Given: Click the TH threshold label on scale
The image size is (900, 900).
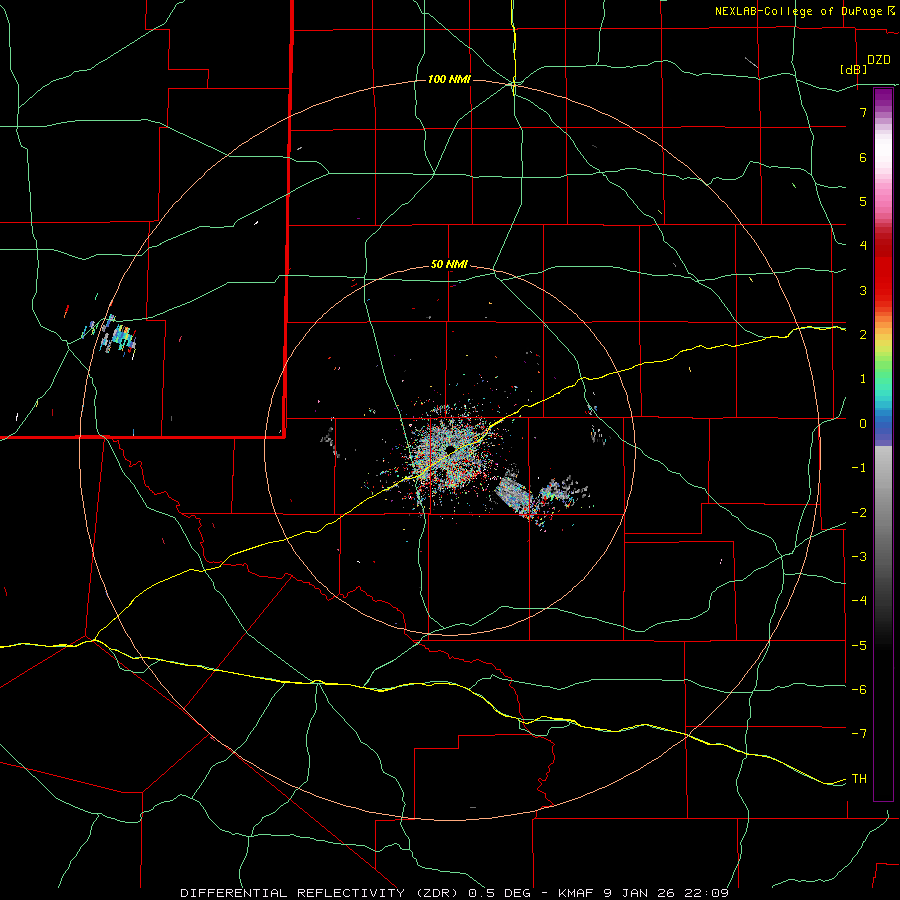Looking at the screenshot, I should [859, 778].
